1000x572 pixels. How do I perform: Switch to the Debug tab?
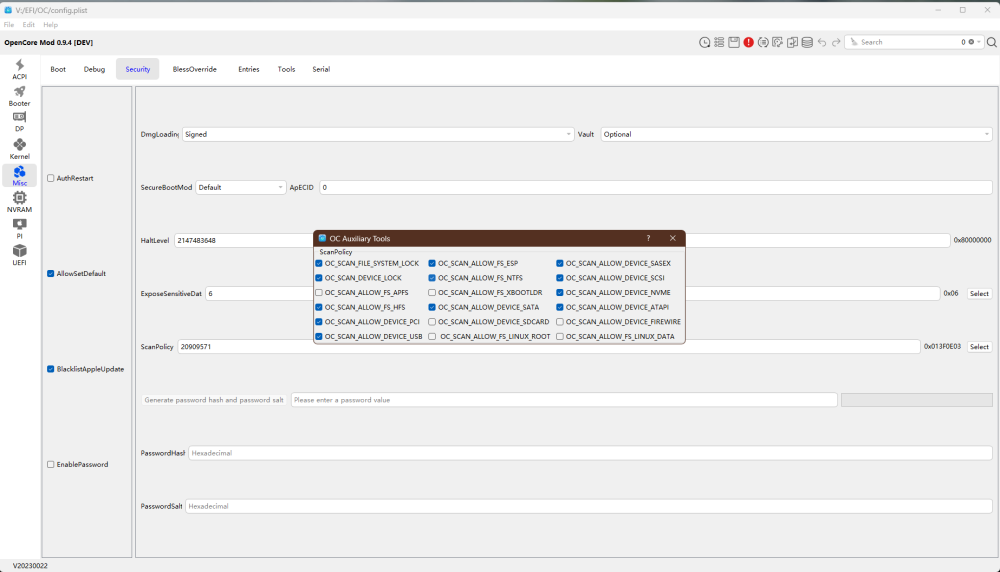pyautogui.click(x=94, y=69)
